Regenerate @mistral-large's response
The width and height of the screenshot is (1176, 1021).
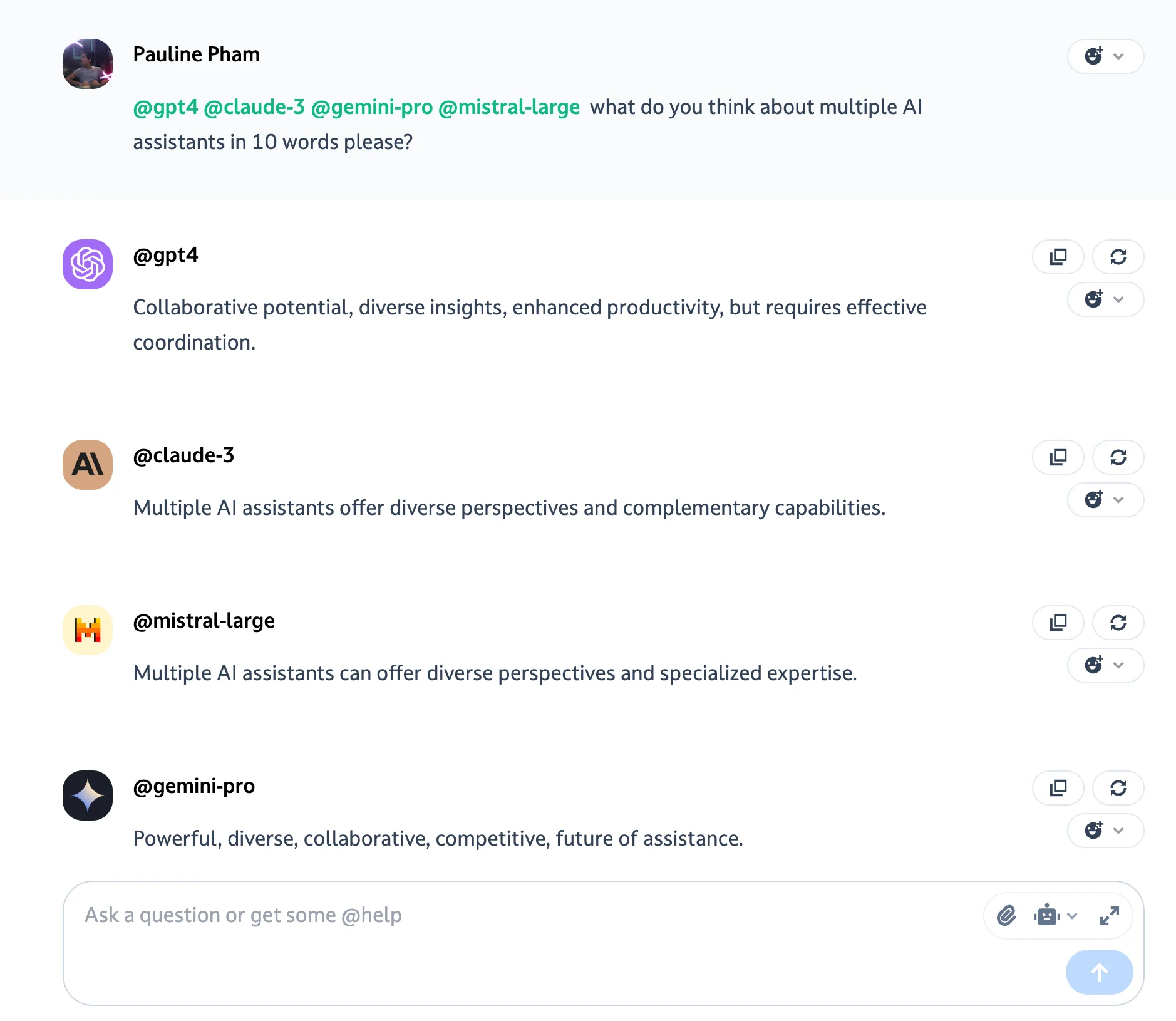(x=1118, y=623)
